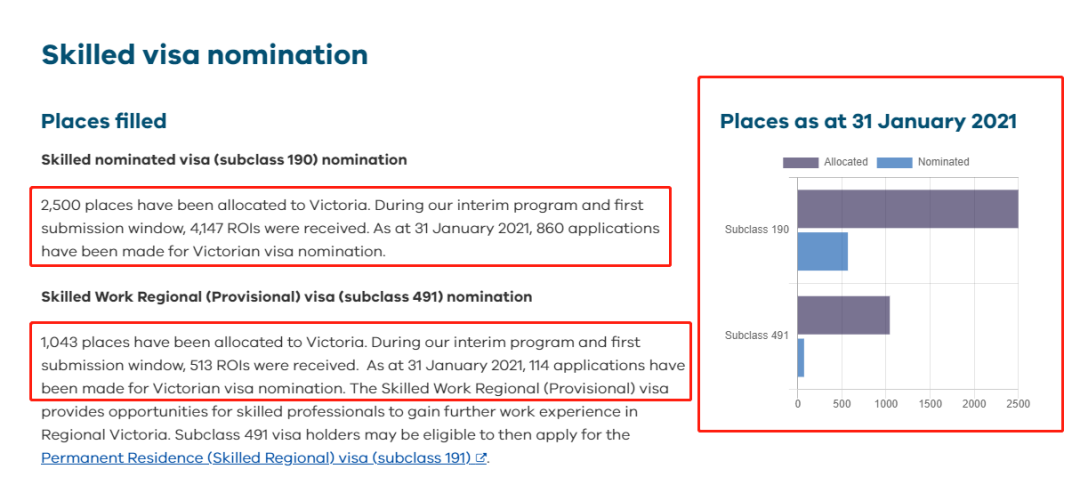1080x477 pixels.
Task: Click the Allocated legend label
Action: pyautogui.click(x=846, y=162)
